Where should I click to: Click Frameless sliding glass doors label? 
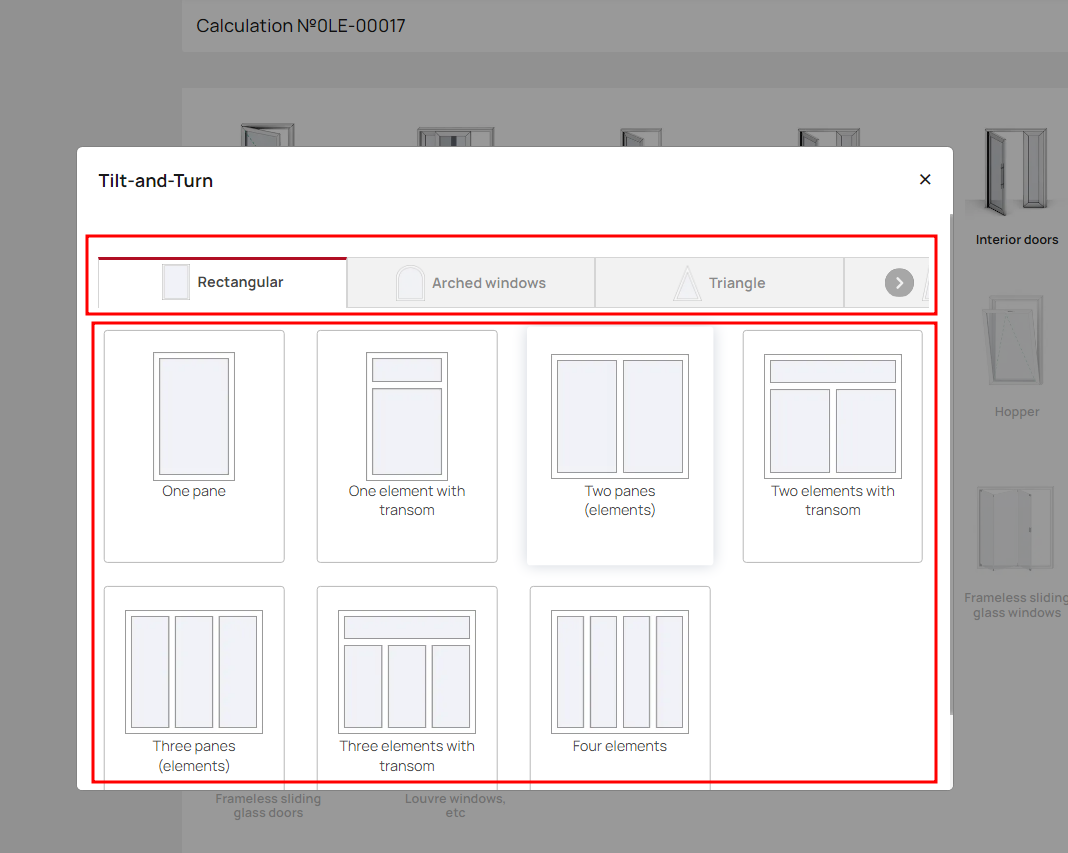(x=268, y=805)
